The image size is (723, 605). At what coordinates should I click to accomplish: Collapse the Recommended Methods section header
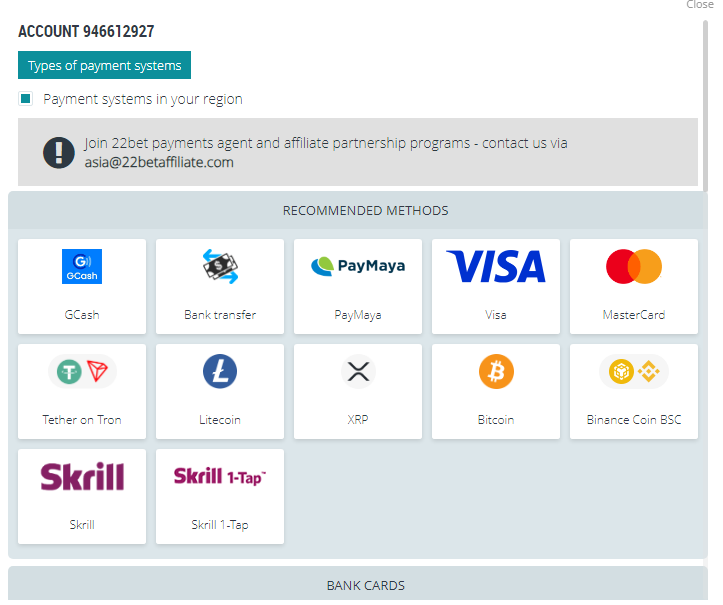[365, 211]
